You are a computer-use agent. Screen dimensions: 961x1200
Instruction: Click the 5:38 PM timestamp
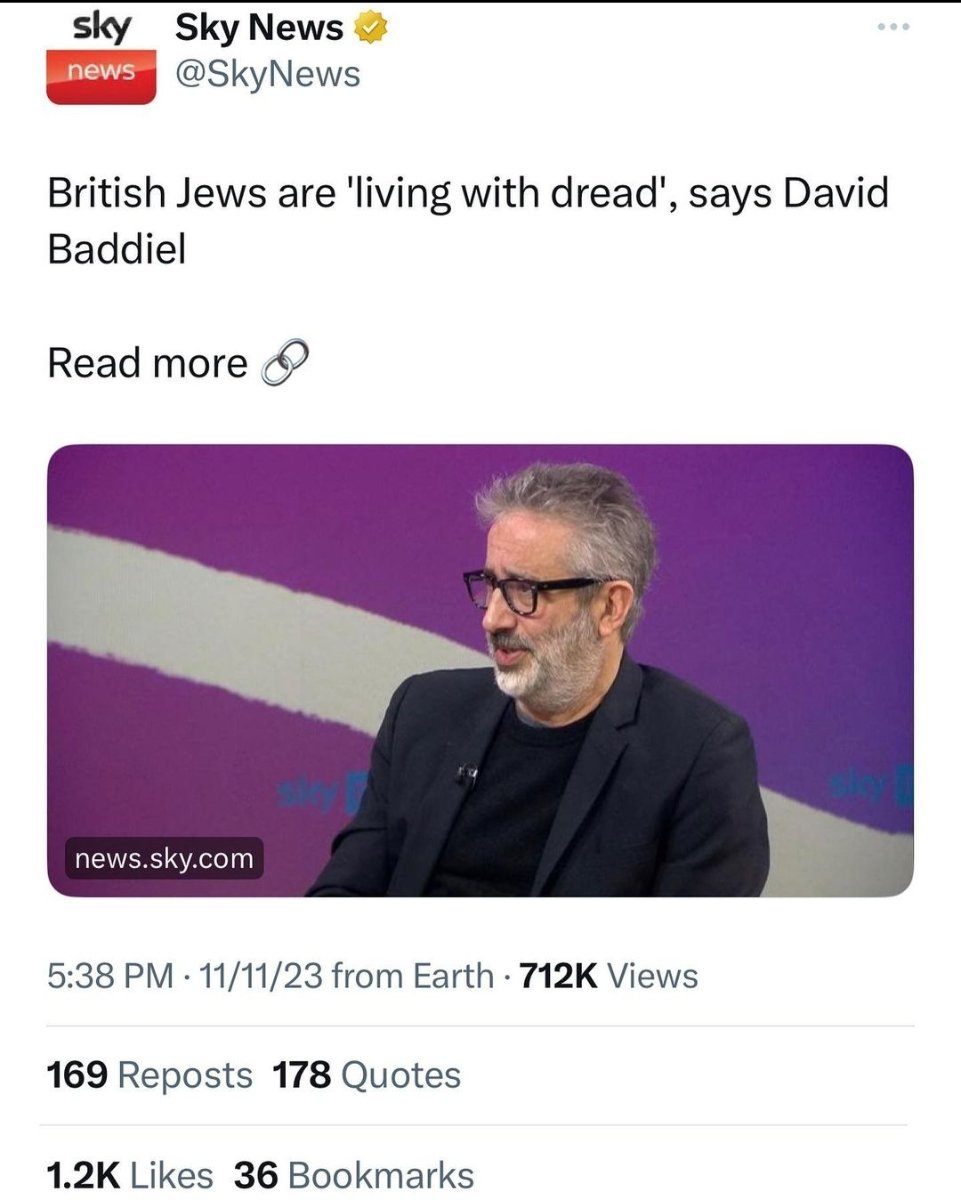[x=94, y=975]
